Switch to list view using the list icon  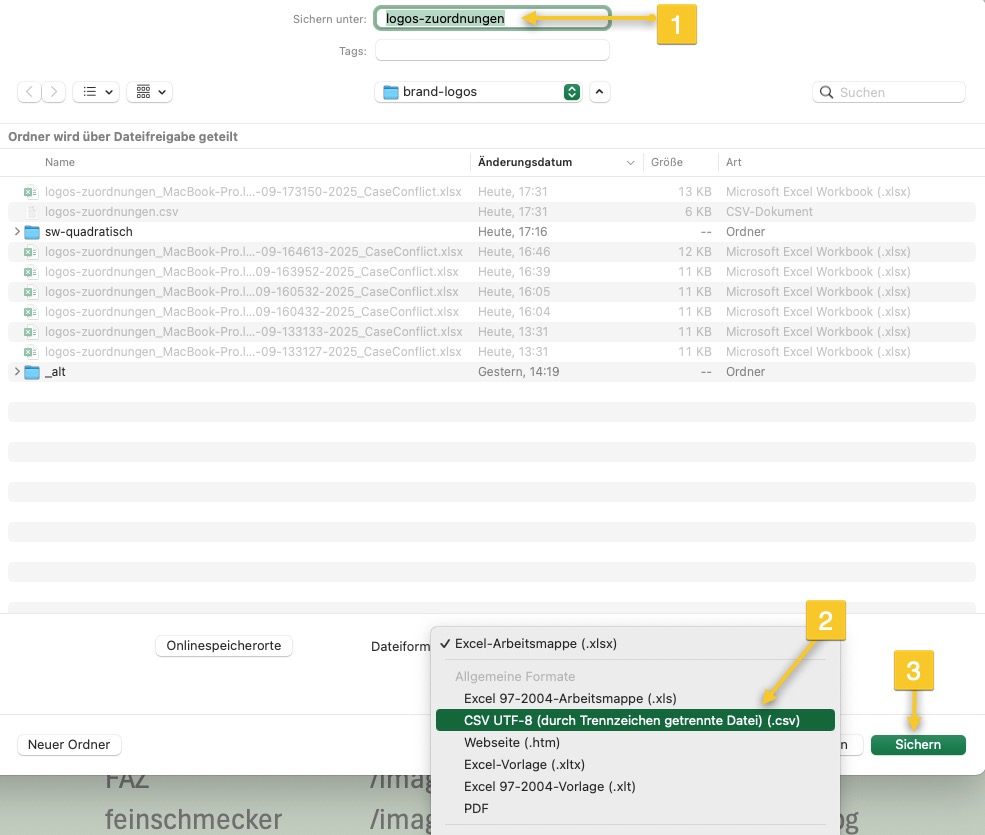click(87, 91)
